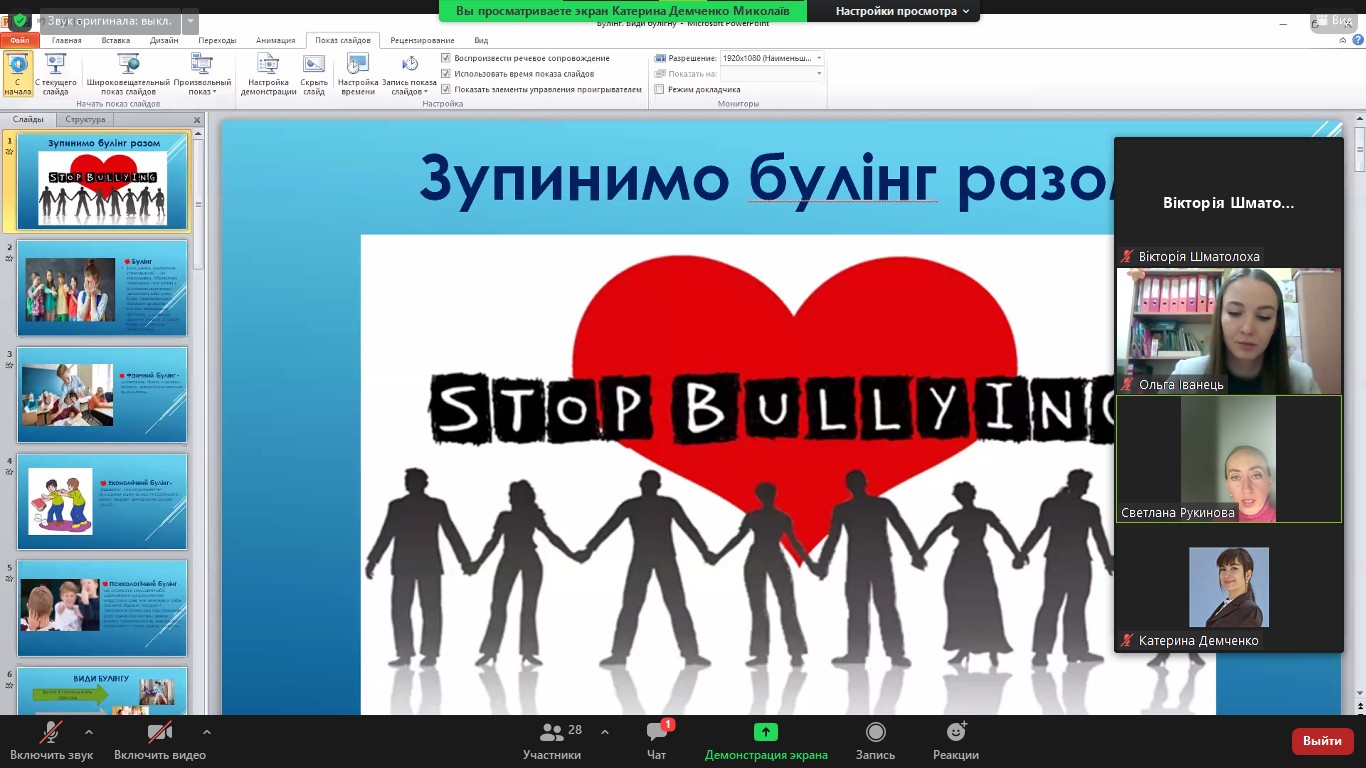Toggle Использовать время показа слайдов checkbox
This screenshot has width=1366, height=768.
tap(446, 74)
